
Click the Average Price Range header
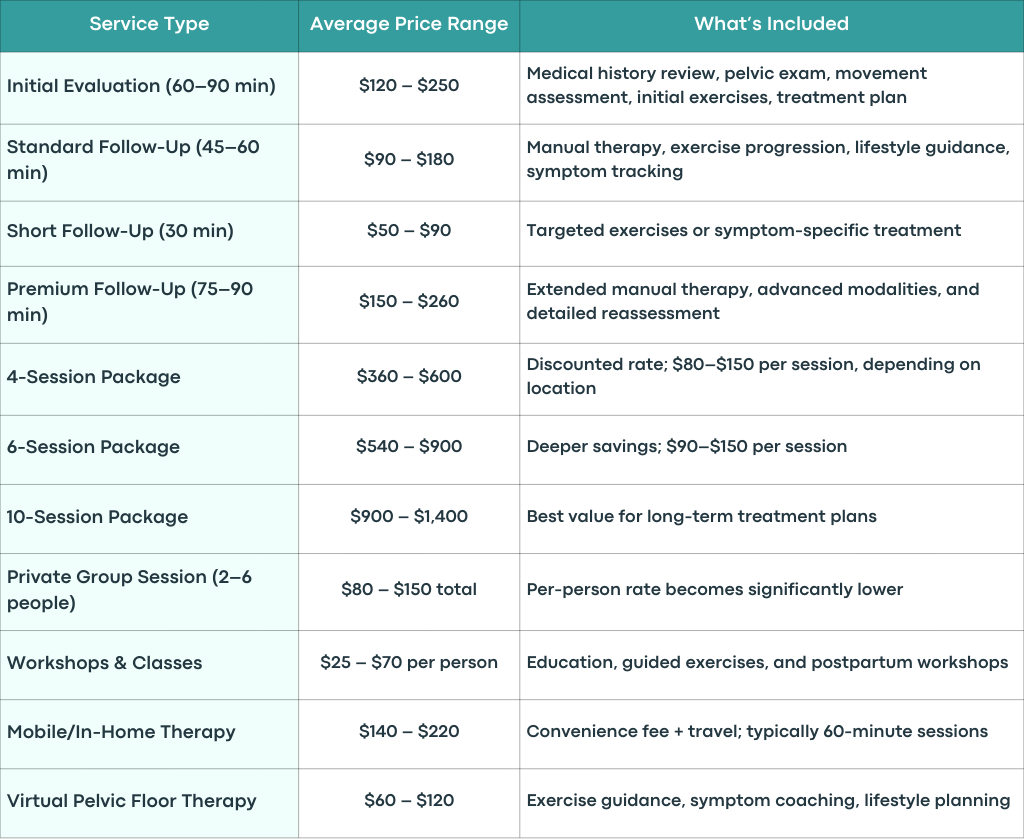(x=409, y=24)
